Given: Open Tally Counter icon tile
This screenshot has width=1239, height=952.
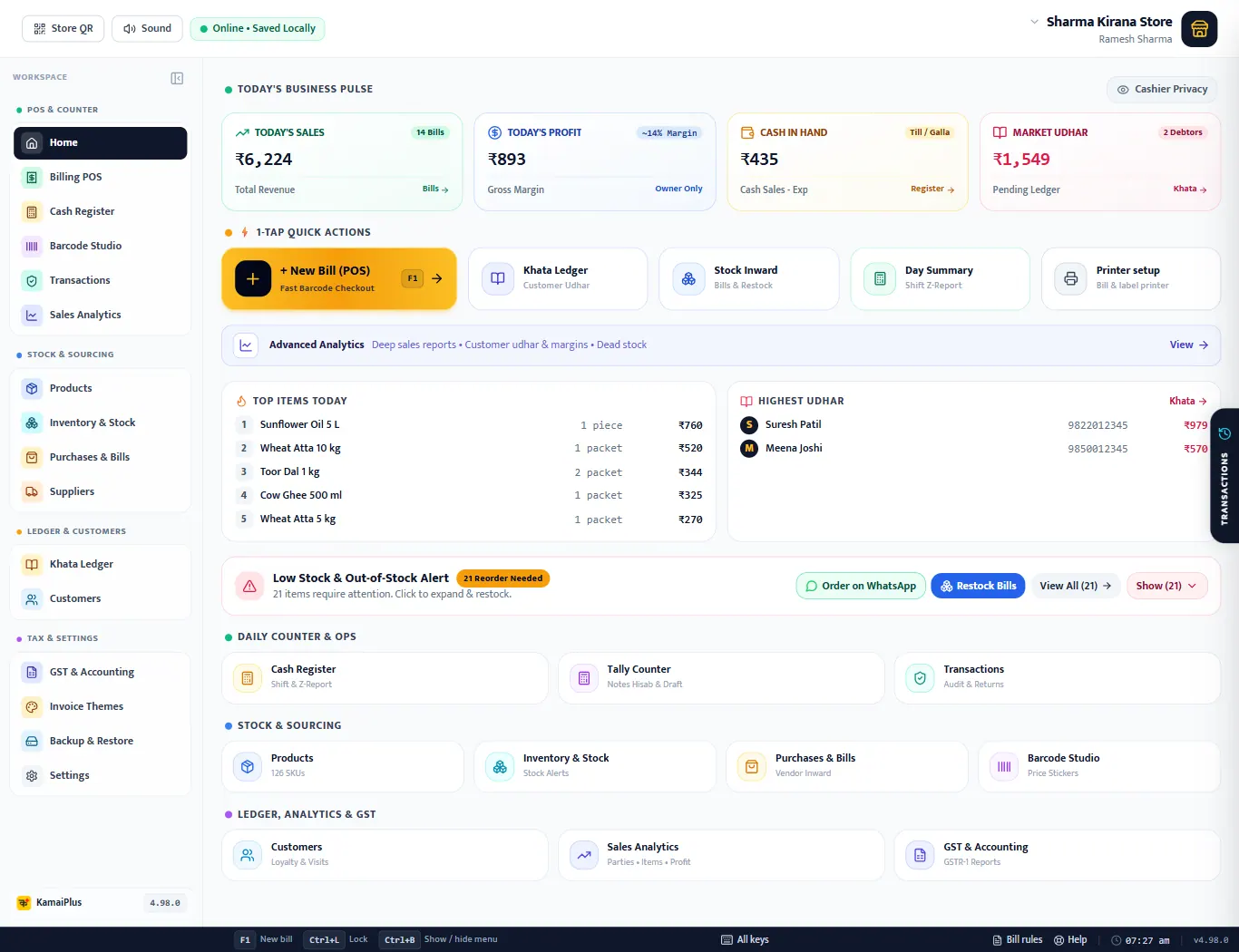Looking at the screenshot, I should point(584,677).
